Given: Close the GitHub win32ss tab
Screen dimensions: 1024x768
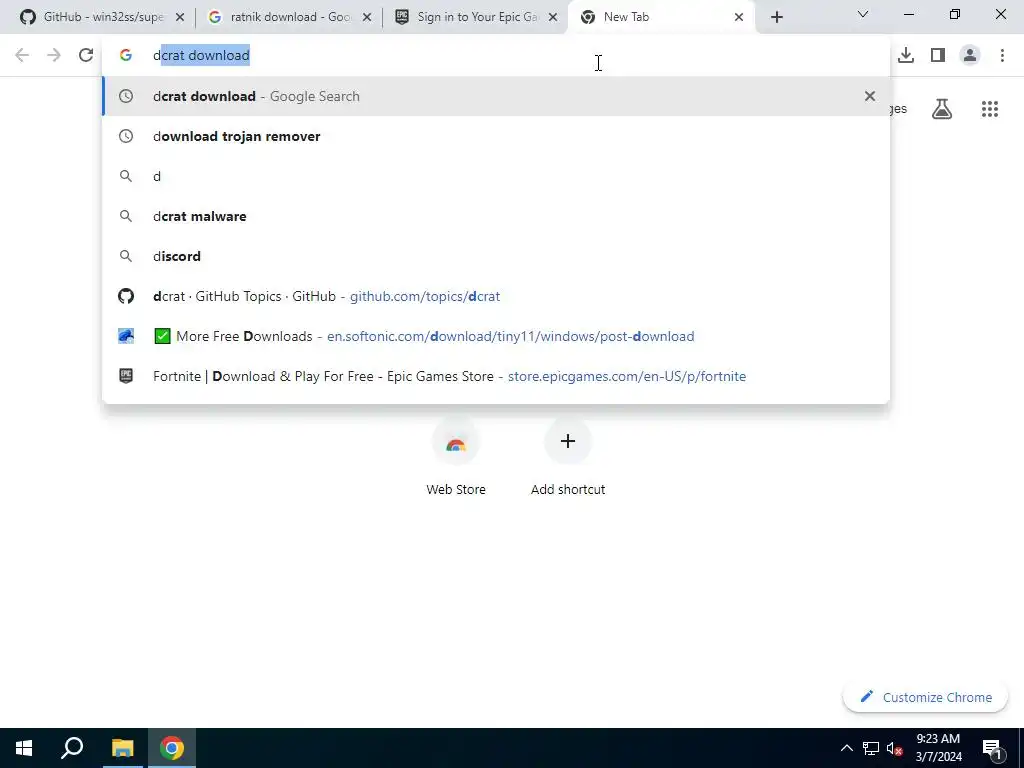Looking at the screenshot, I should click(180, 17).
